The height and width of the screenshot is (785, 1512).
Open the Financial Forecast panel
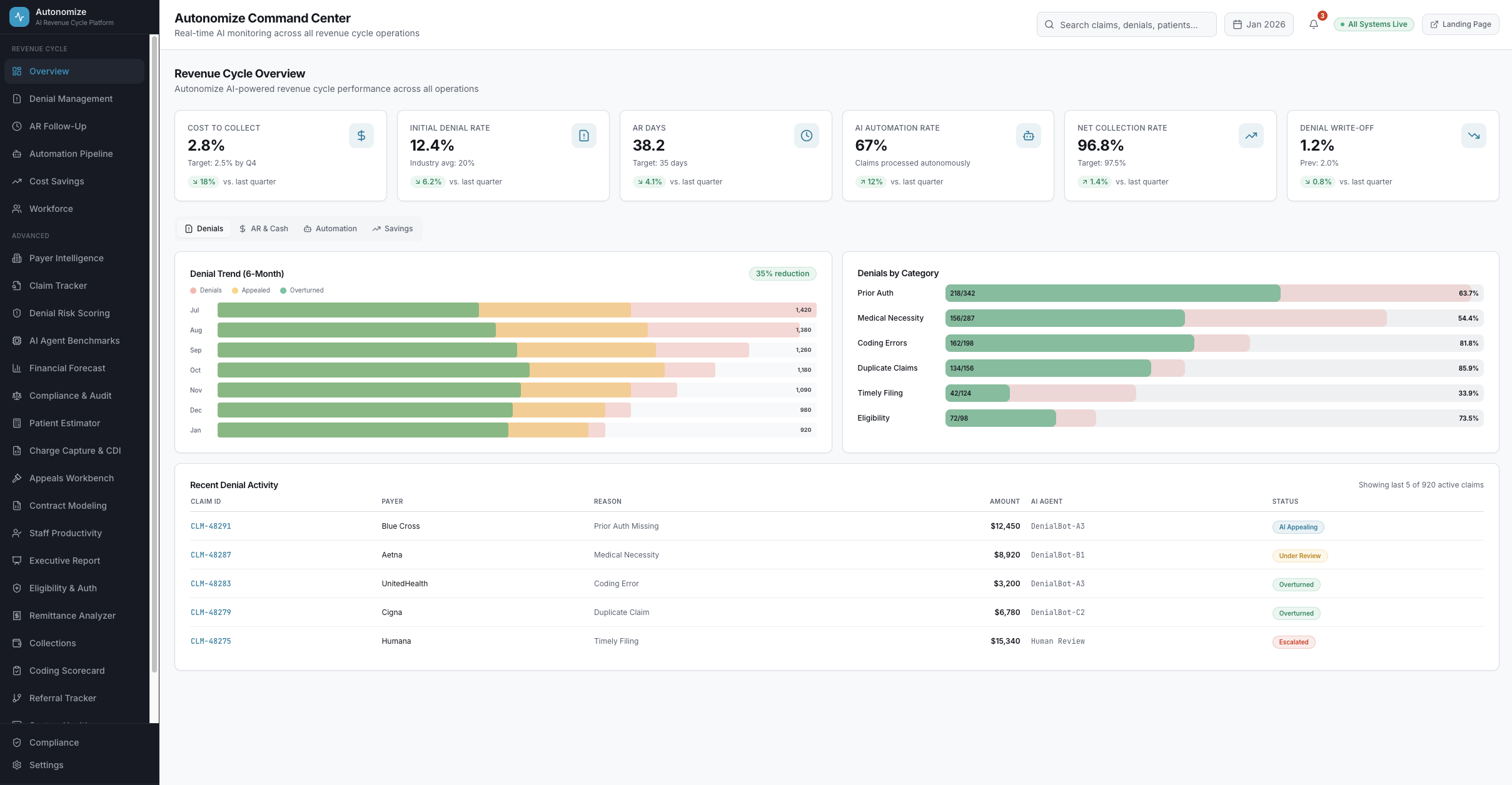coord(66,367)
